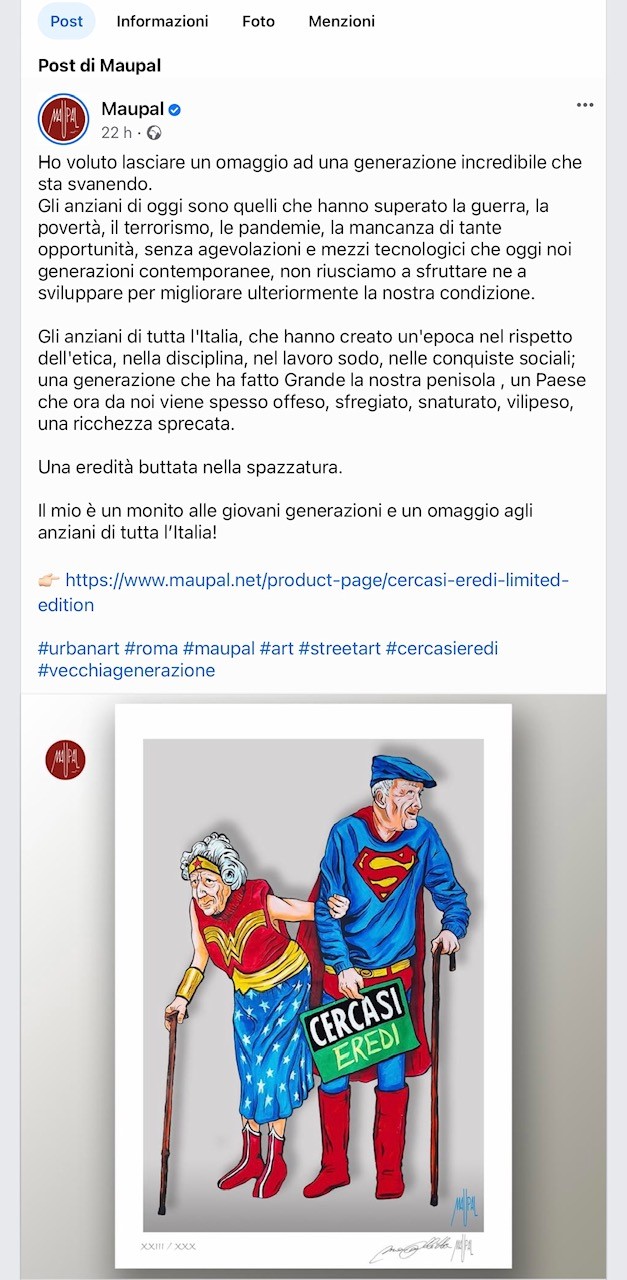Open the three-dot post options menu
Screen dimensions: 627x1280
585,106
